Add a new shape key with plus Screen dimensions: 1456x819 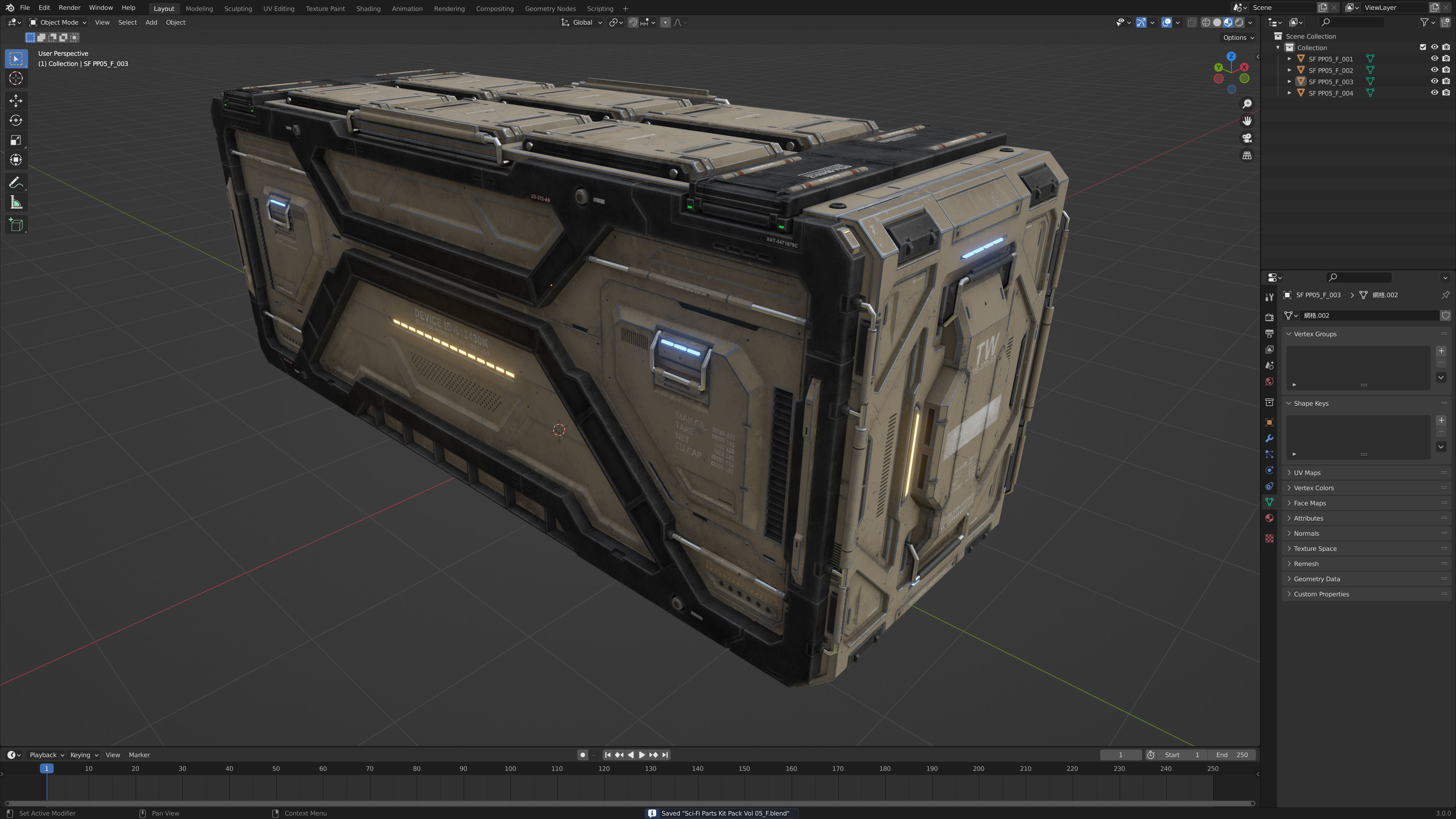(x=1441, y=420)
